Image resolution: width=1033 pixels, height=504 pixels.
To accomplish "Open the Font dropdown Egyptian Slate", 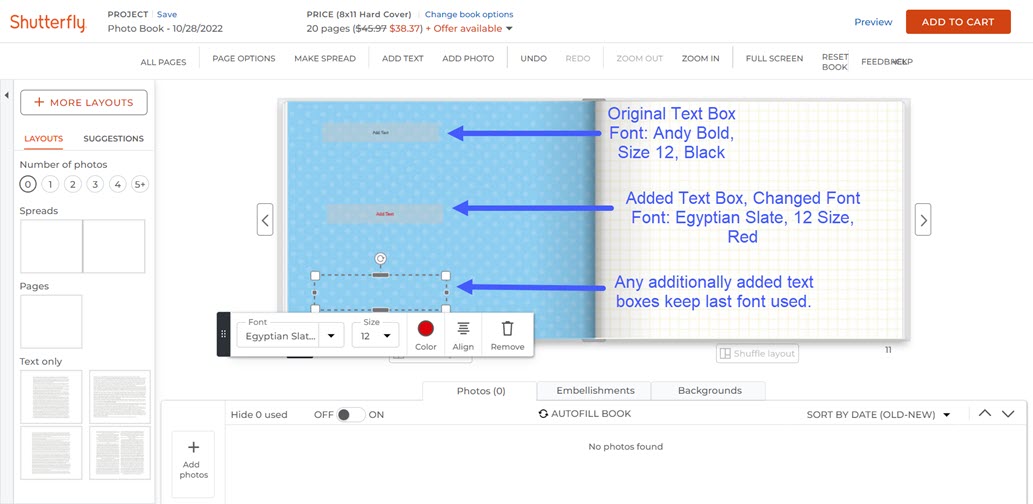I will point(290,336).
